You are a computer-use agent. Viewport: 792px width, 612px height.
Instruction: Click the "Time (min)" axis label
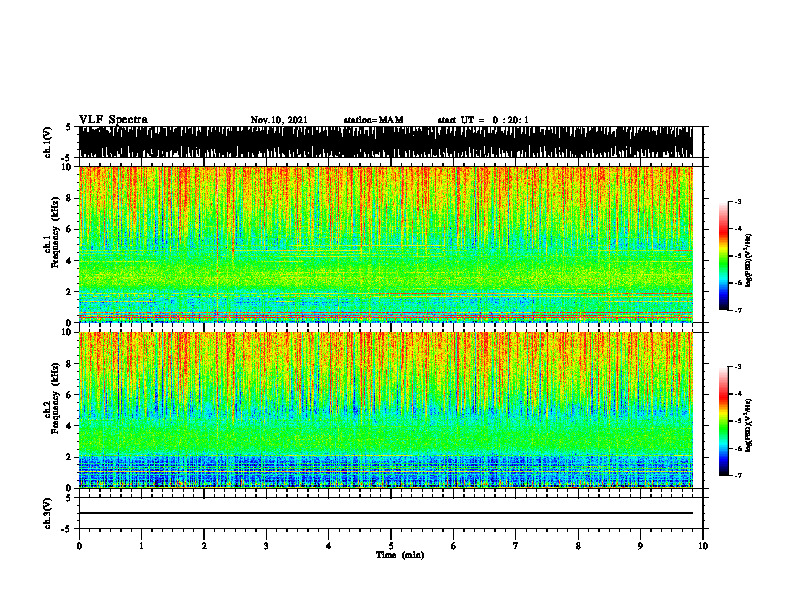(400, 555)
